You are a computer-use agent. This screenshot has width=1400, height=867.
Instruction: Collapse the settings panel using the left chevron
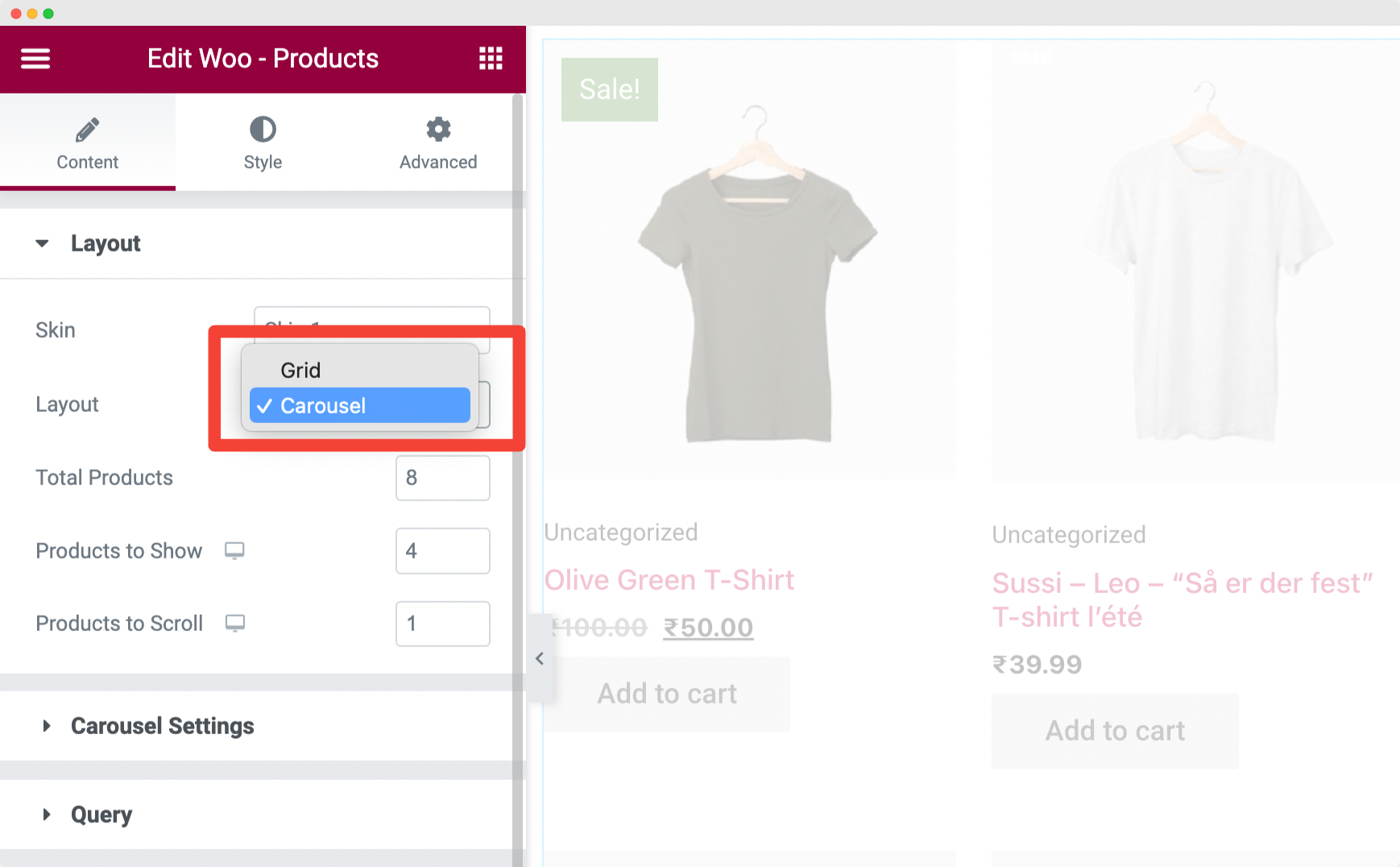click(540, 658)
